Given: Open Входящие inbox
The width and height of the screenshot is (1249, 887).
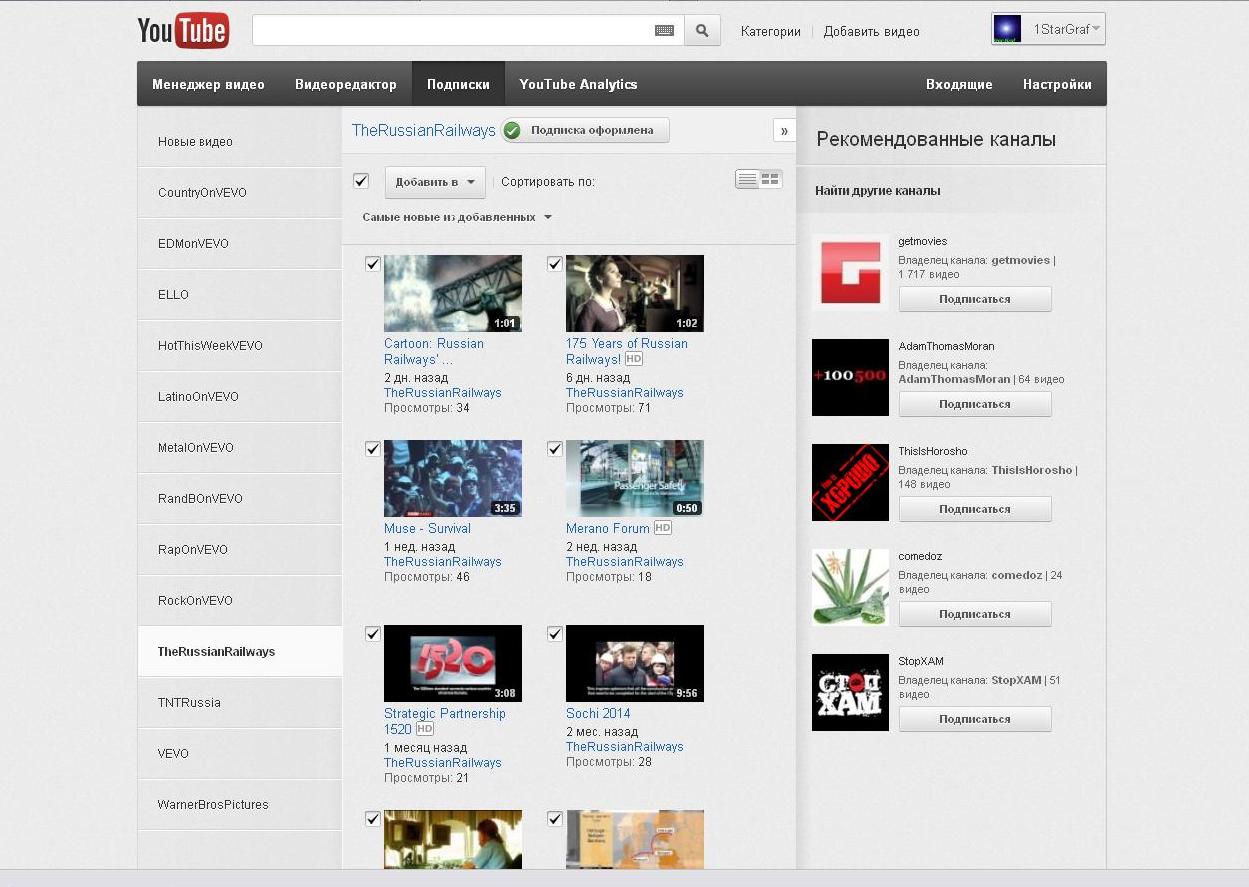Looking at the screenshot, I should 959,84.
